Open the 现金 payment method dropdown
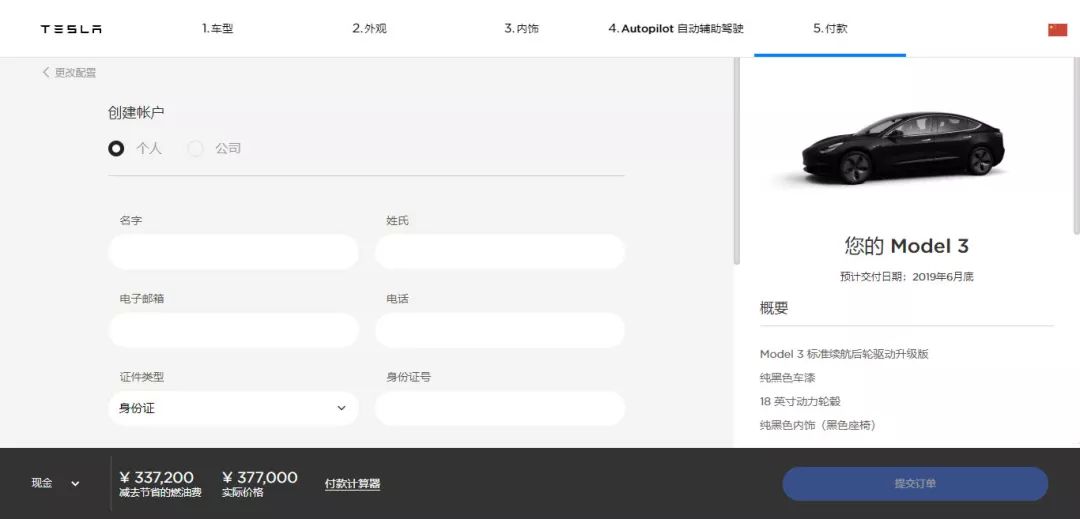1080x519 pixels. pyautogui.click(x=55, y=483)
